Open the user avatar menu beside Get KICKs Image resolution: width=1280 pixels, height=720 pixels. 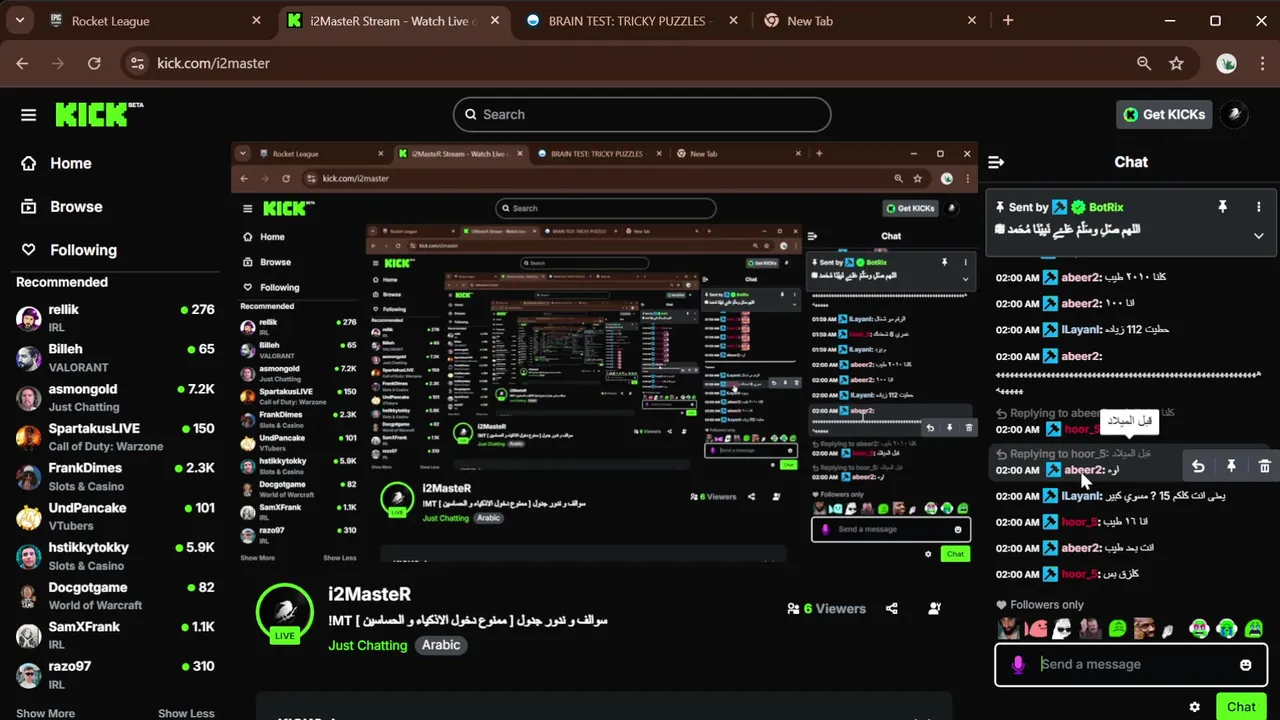coord(1234,114)
